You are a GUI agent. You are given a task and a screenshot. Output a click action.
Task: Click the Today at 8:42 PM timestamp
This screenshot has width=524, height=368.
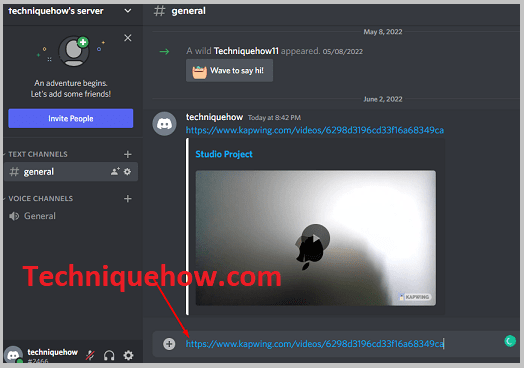click(274, 118)
